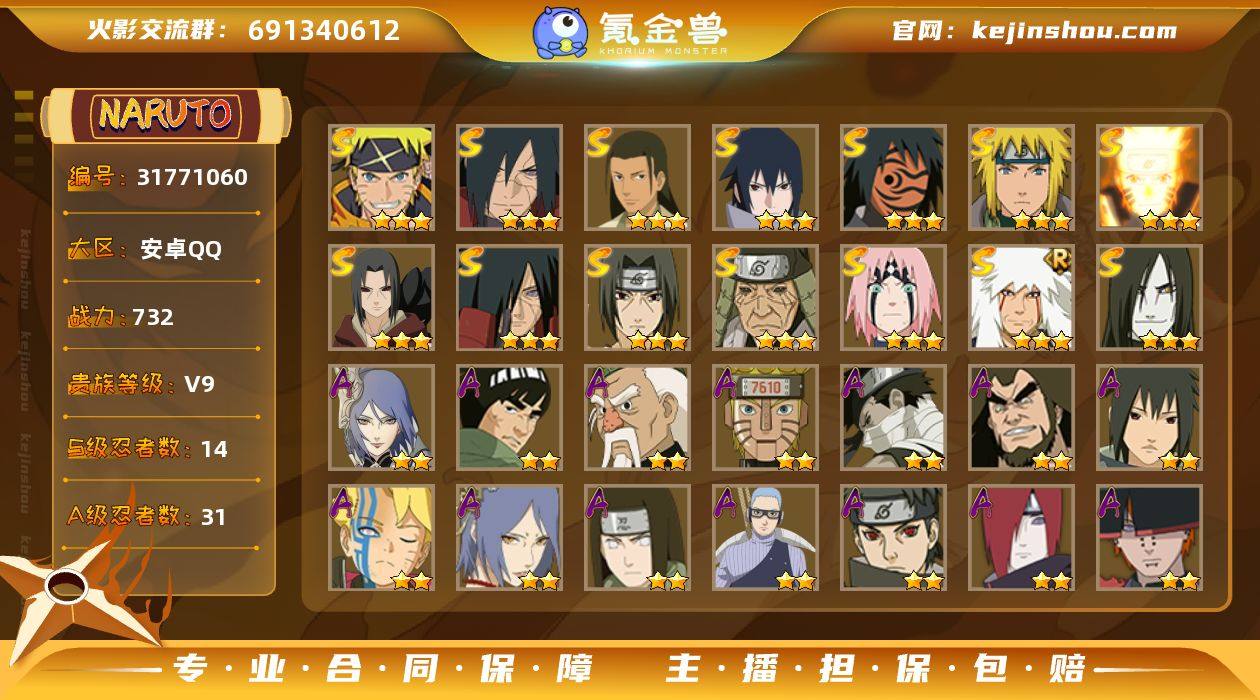This screenshot has height=700, width=1260.
Task: Click the account ID 31771060
Action: point(192,178)
